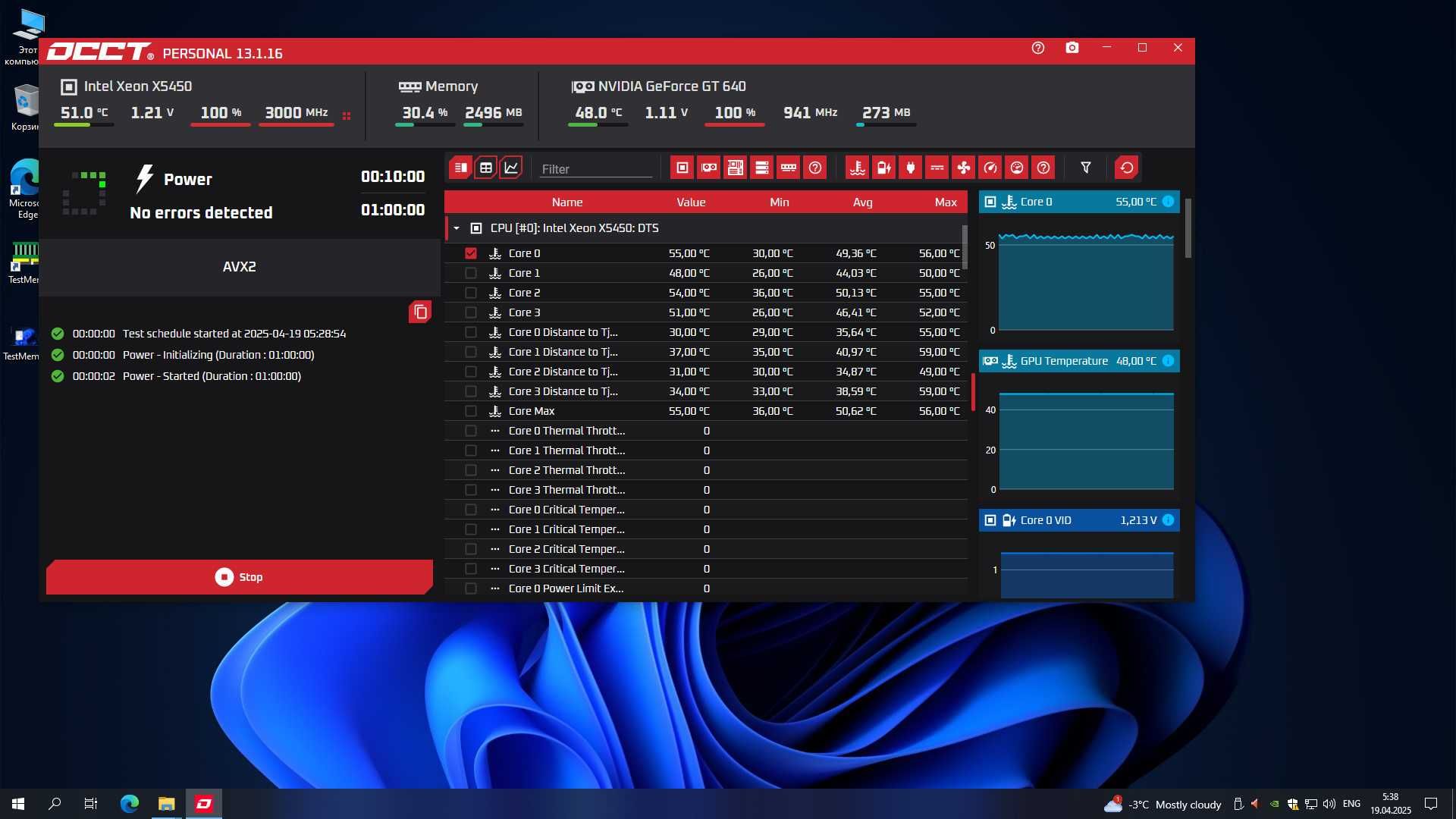Click the GPU temperature graph area

(x=1086, y=441)
